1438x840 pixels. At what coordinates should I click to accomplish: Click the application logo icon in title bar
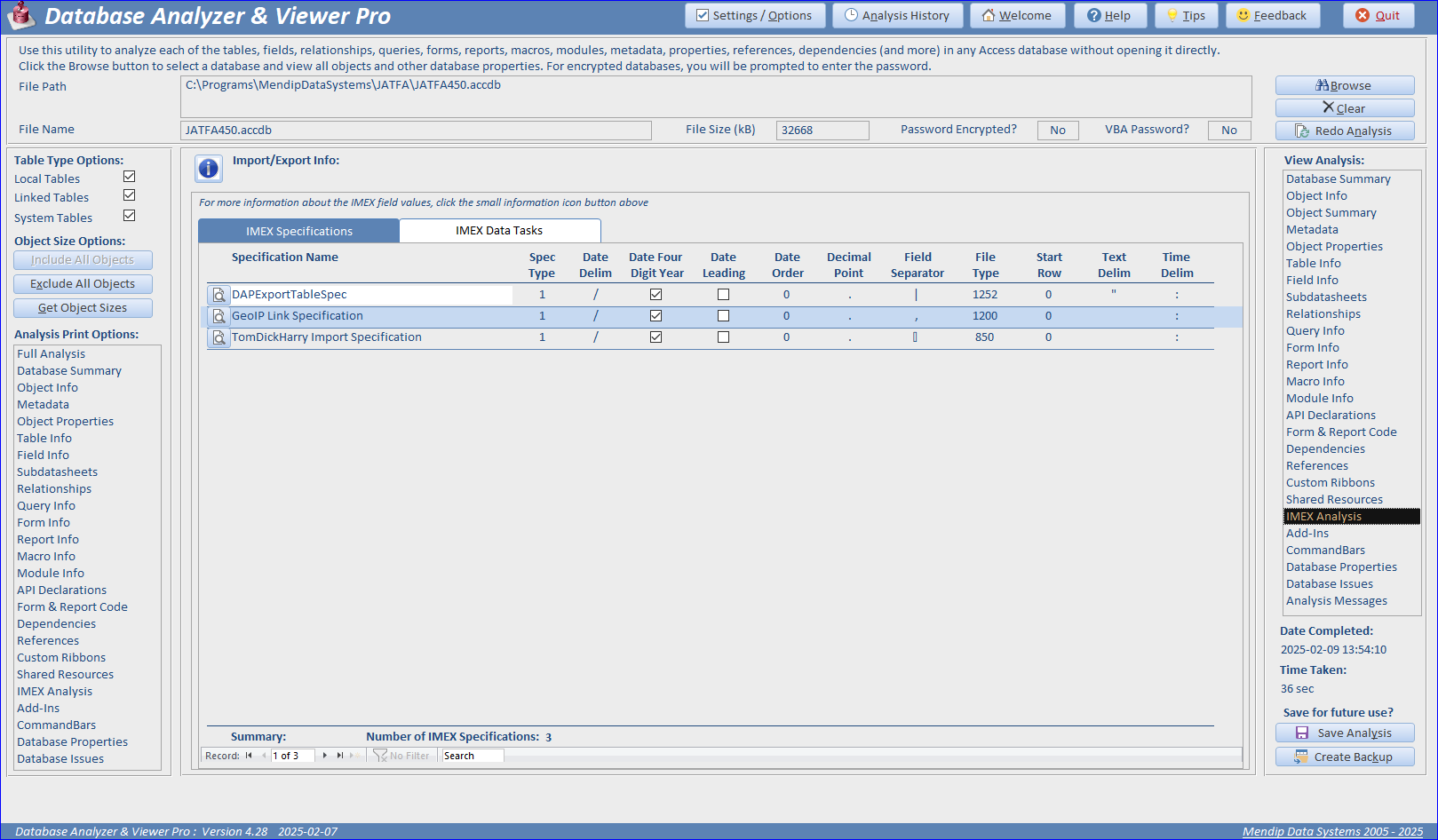tap(21, 16)
